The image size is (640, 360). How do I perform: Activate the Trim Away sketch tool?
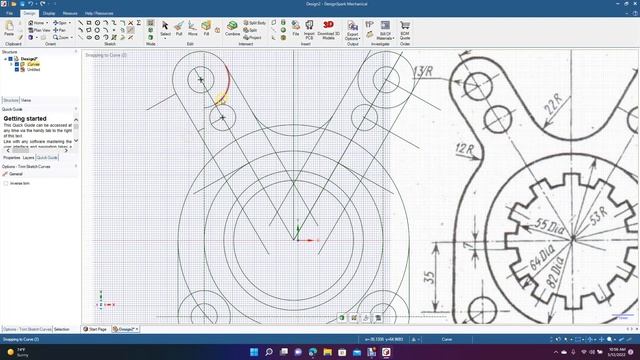[131, 30]
